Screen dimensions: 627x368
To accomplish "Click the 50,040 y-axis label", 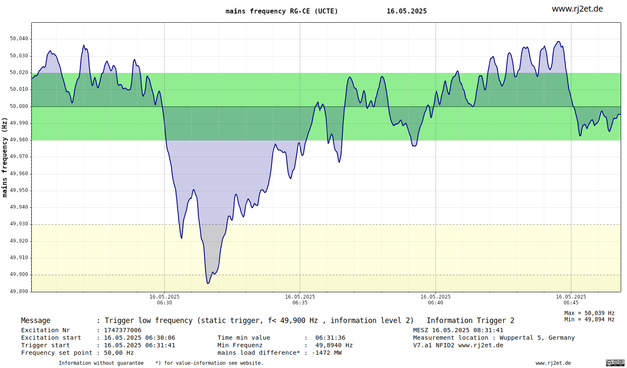I will click(x=20, y=39).
